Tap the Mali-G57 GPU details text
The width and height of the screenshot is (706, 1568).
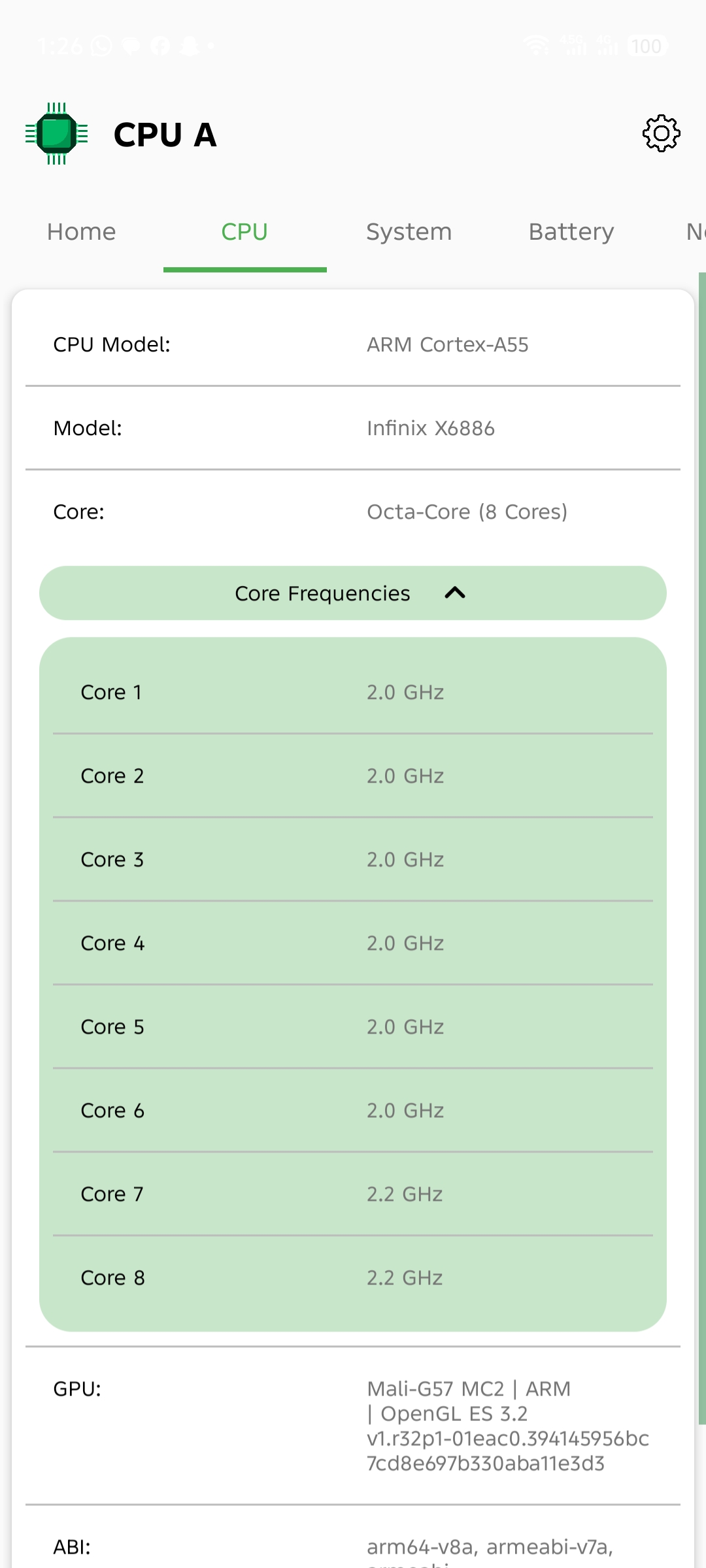click(507, 1426)
